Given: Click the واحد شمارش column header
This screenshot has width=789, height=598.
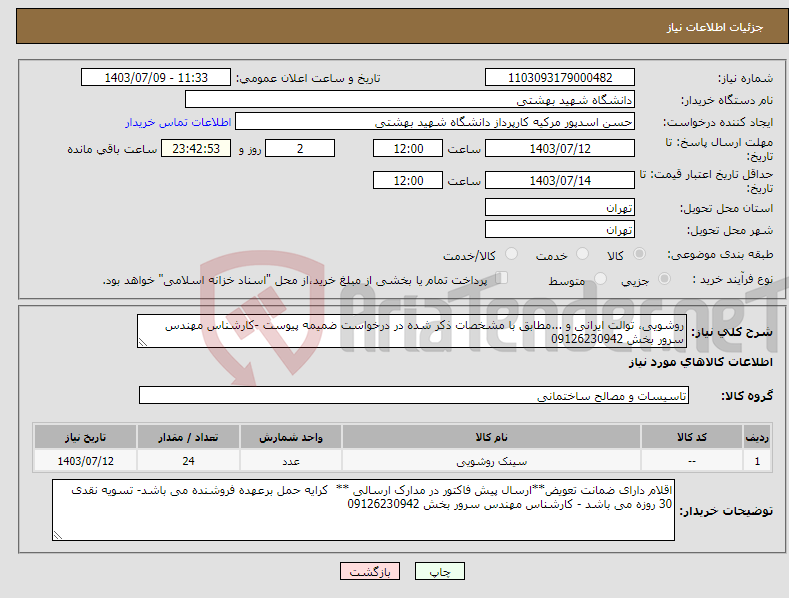Looking at the screenshot, I should pyautogui.click(x=291, y=437).
